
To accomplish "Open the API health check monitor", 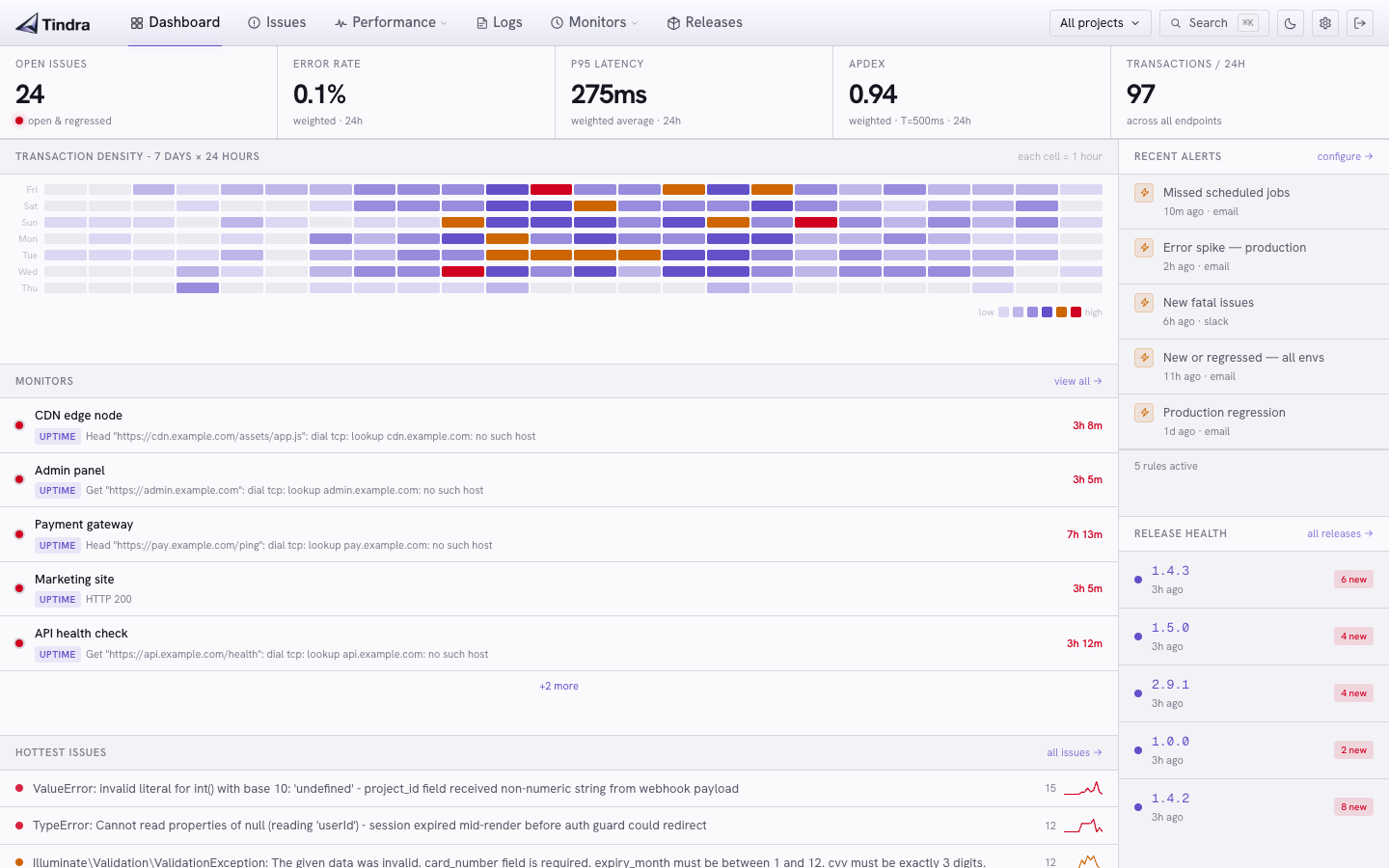I will [x=558, y=643].
